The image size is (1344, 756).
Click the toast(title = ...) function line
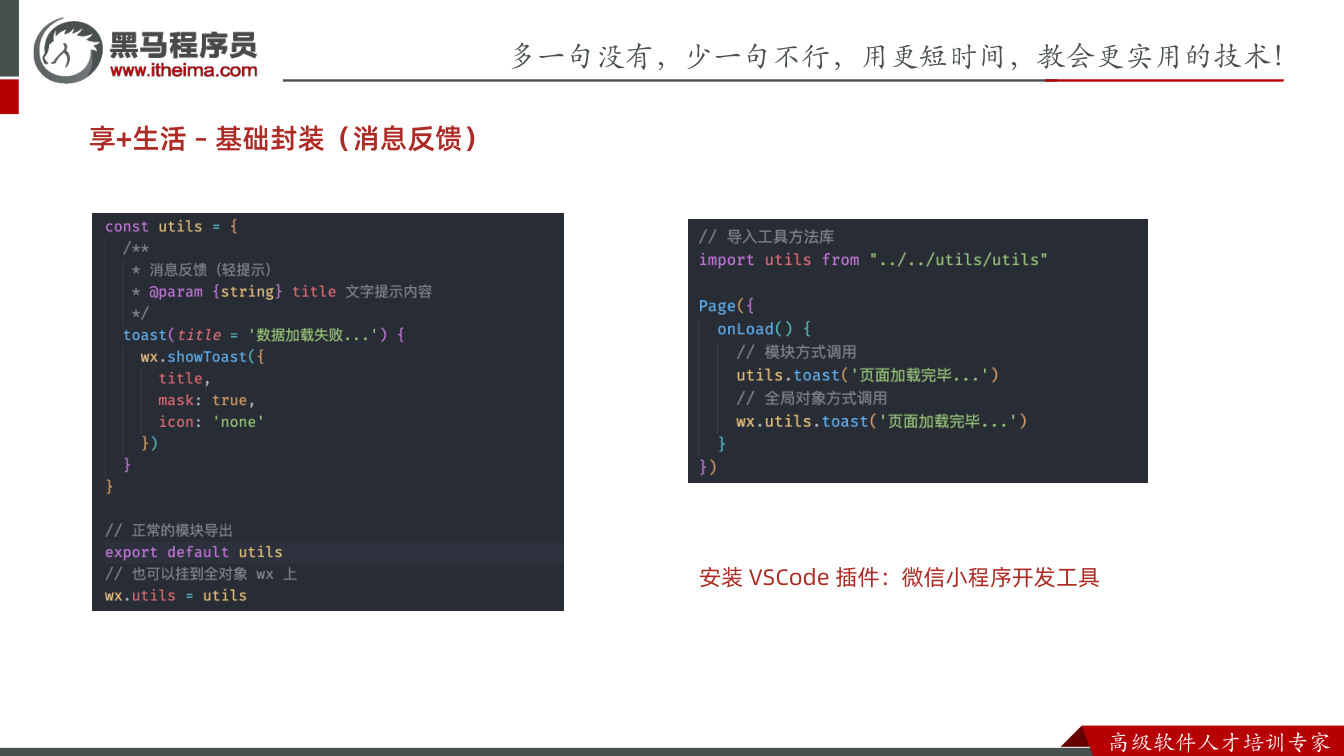(x=263, y=335)
